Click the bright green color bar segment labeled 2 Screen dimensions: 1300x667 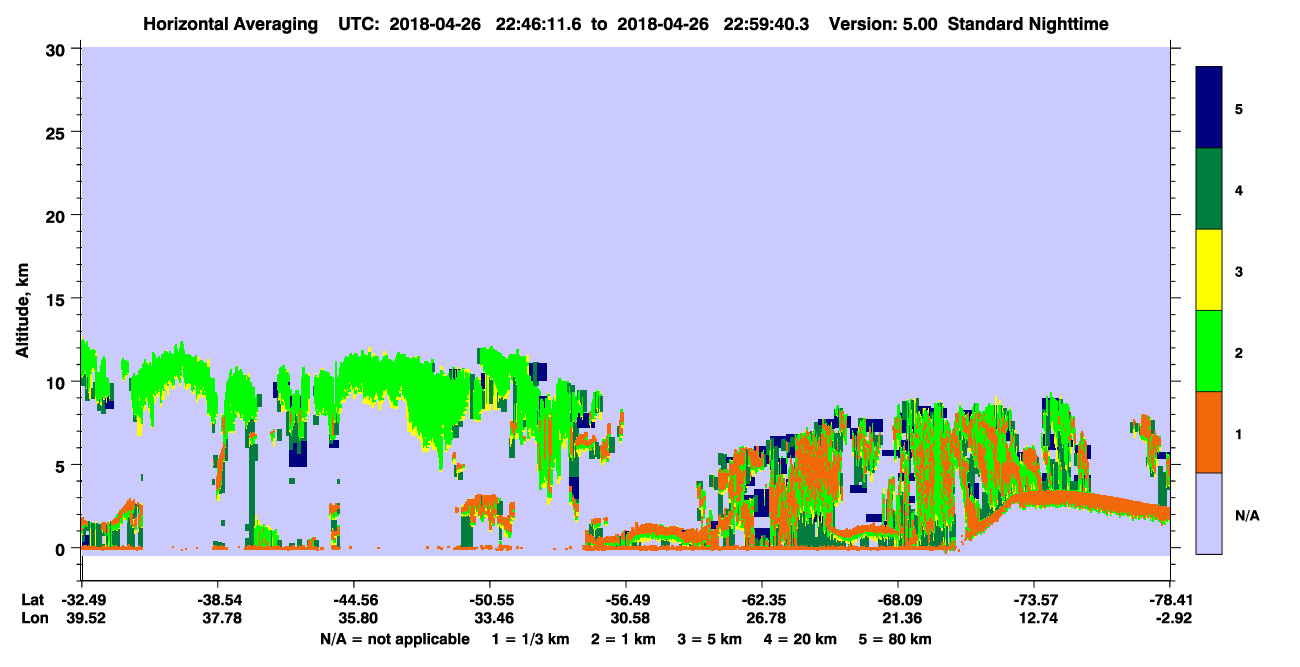[x=1208, y=351]
